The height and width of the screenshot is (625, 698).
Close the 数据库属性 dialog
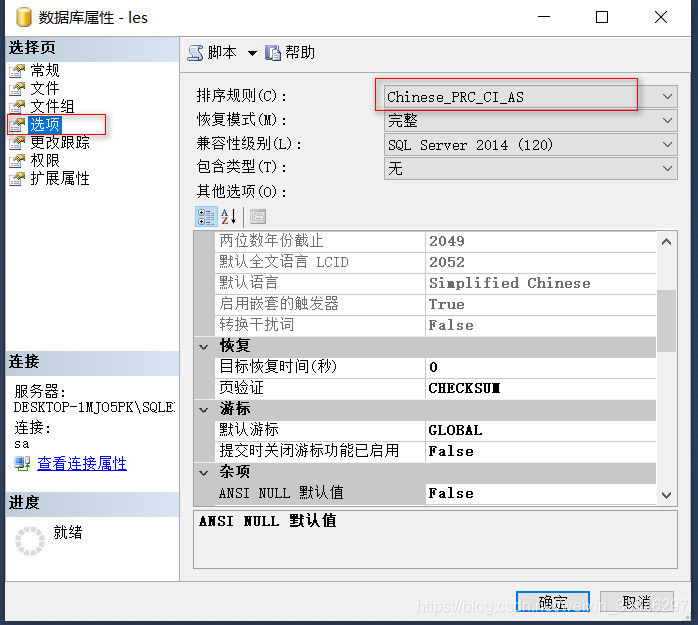(661, 17)
